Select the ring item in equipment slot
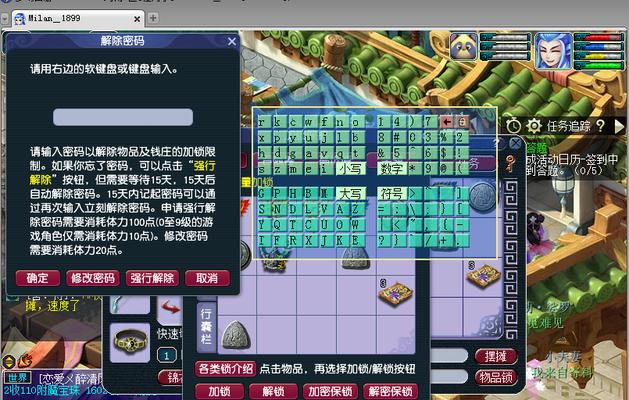 click(x=130, y=341)
